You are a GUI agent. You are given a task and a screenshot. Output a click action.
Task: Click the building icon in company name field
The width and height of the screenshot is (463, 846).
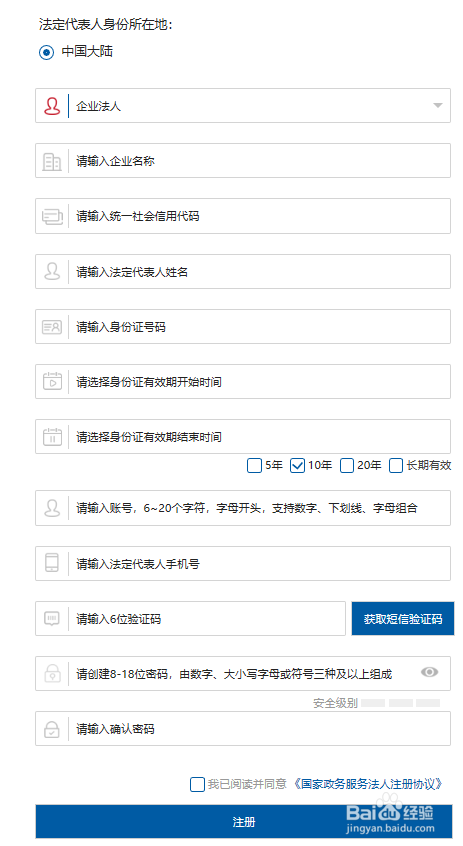pos(52,161)
